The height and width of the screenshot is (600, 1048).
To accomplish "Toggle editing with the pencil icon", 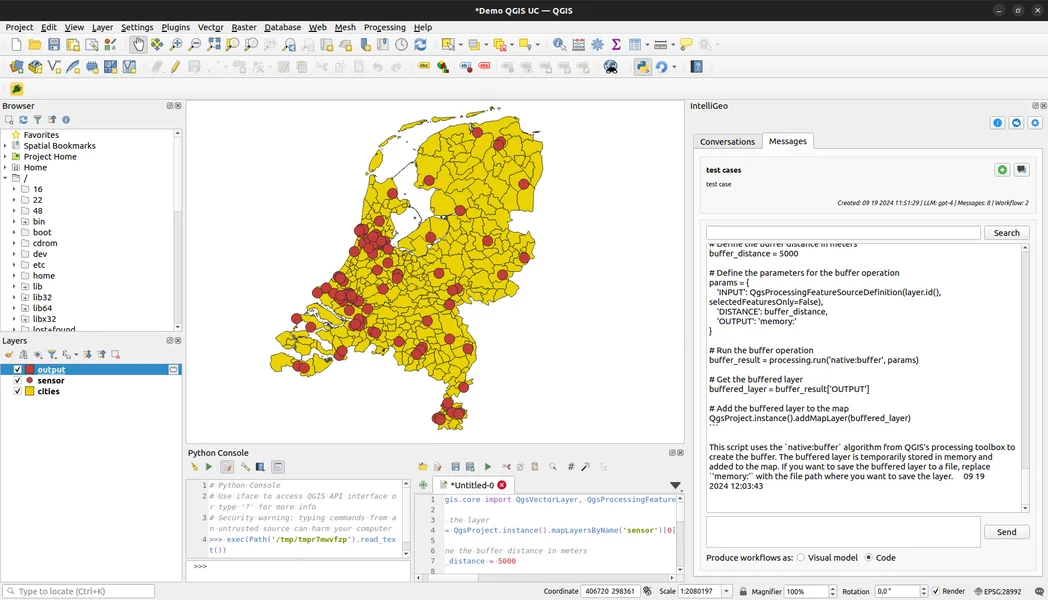I will 175,67.
